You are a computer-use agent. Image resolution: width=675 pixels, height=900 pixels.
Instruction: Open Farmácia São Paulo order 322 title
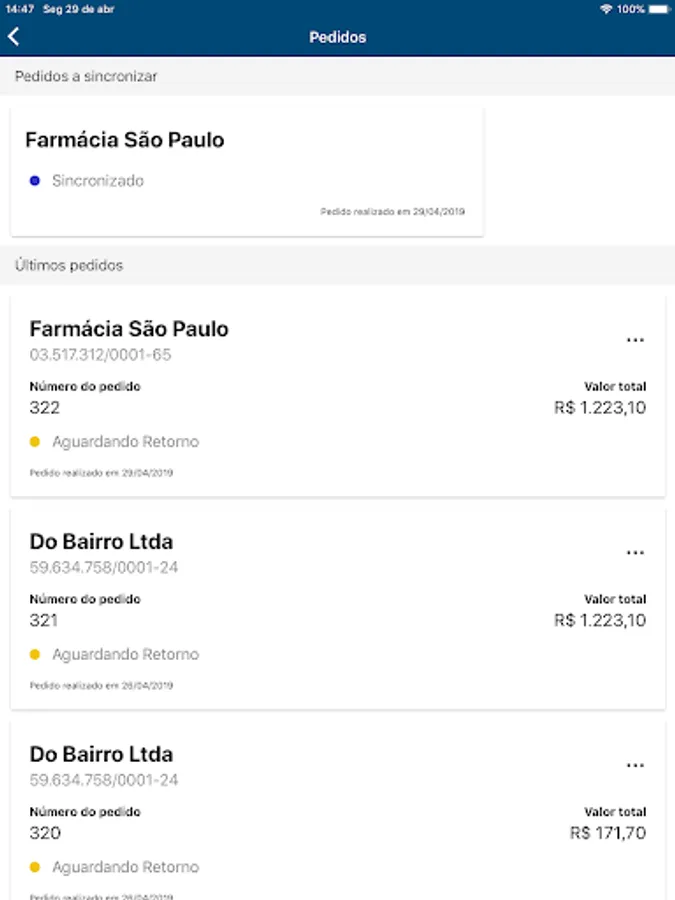[129, 329]
